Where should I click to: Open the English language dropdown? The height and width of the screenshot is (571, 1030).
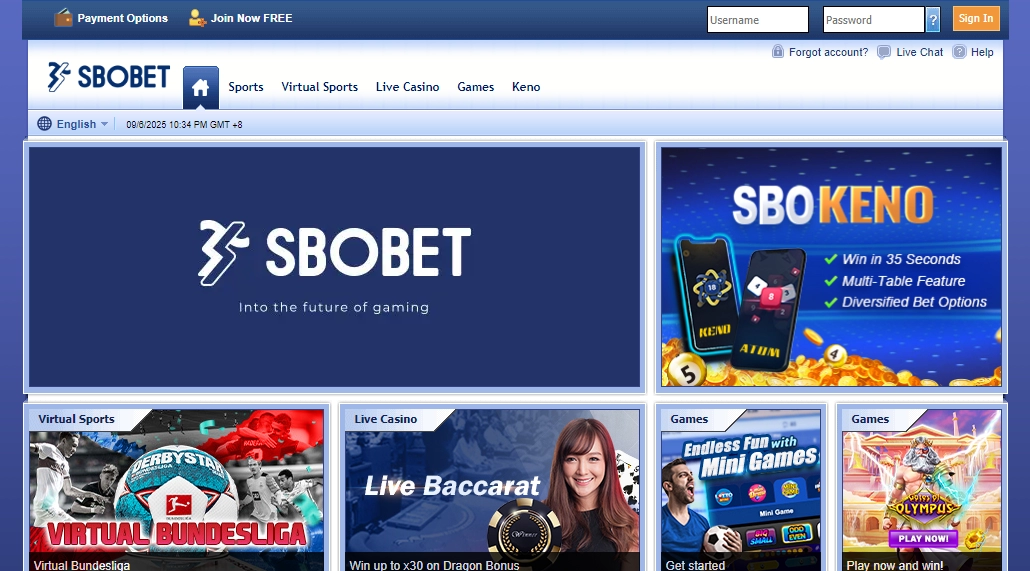coord(82,124)
